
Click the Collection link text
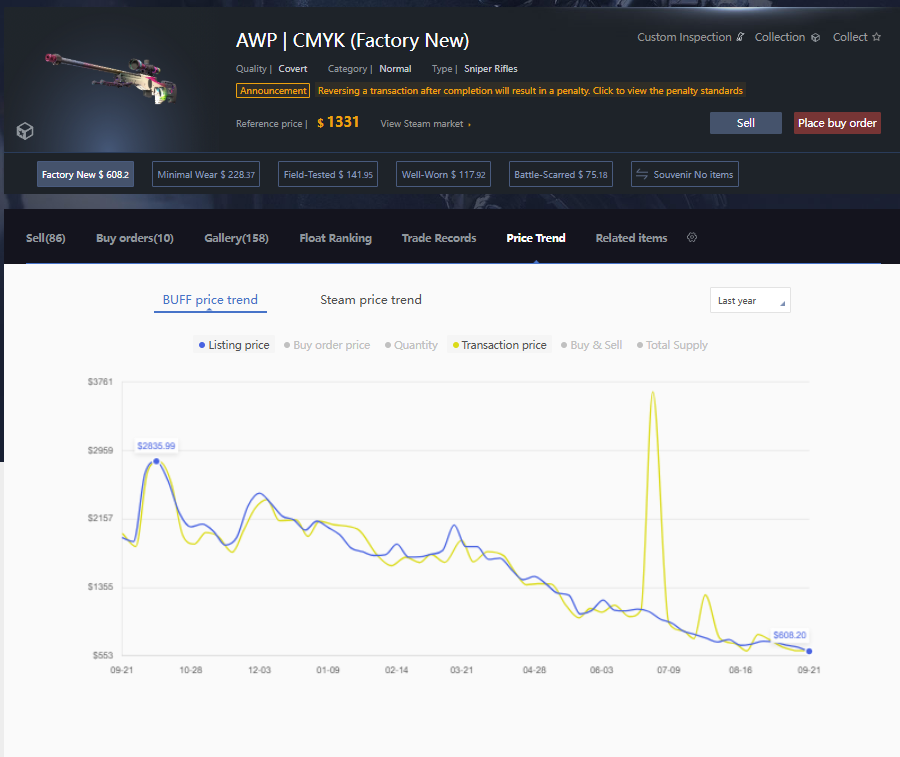(x=779, y=37)
